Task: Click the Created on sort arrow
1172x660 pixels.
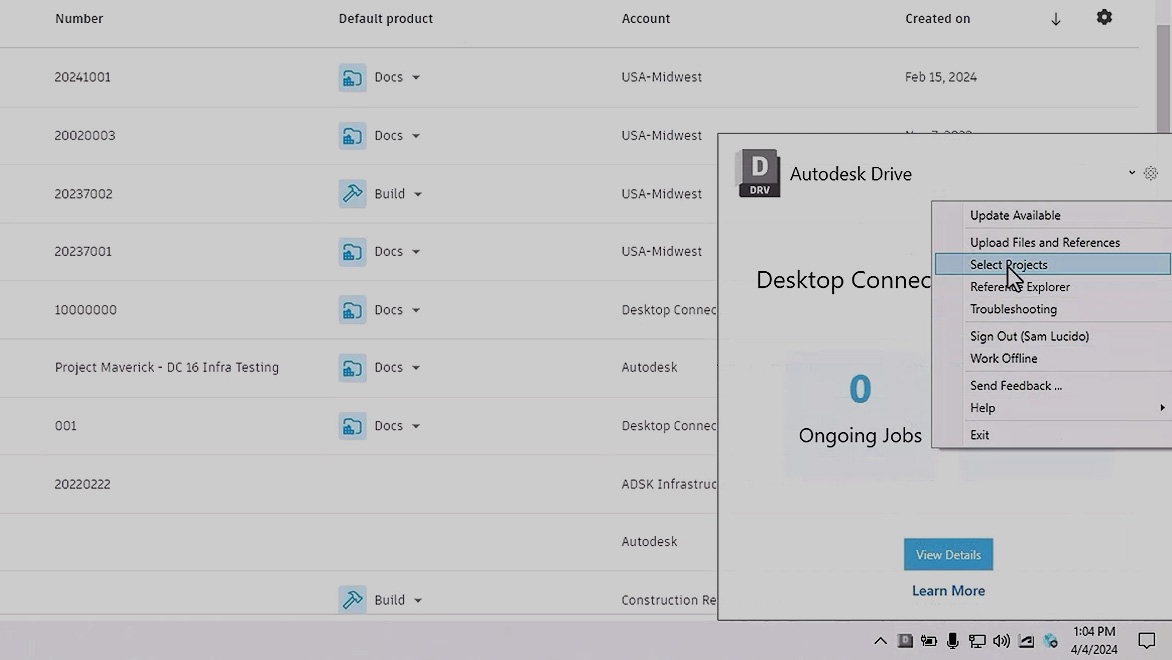Action: [x=1055, y=19]
